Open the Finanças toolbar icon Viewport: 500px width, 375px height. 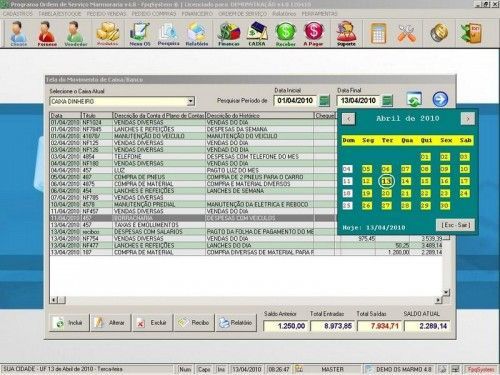click(229, 33)
